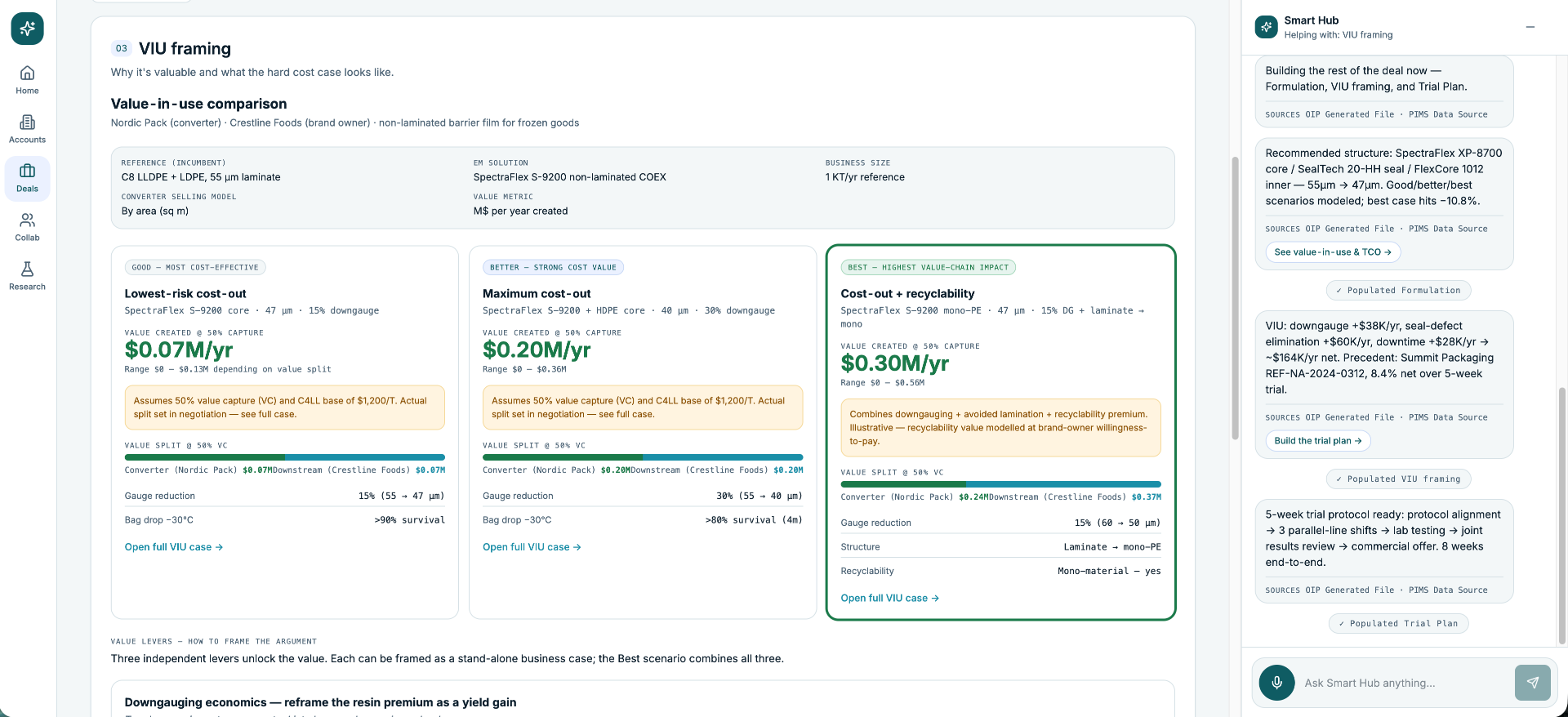The height and width of the screenshot is (717, 1568).
Task: Open Collab in the sidebar
Action: click(27, 227)
